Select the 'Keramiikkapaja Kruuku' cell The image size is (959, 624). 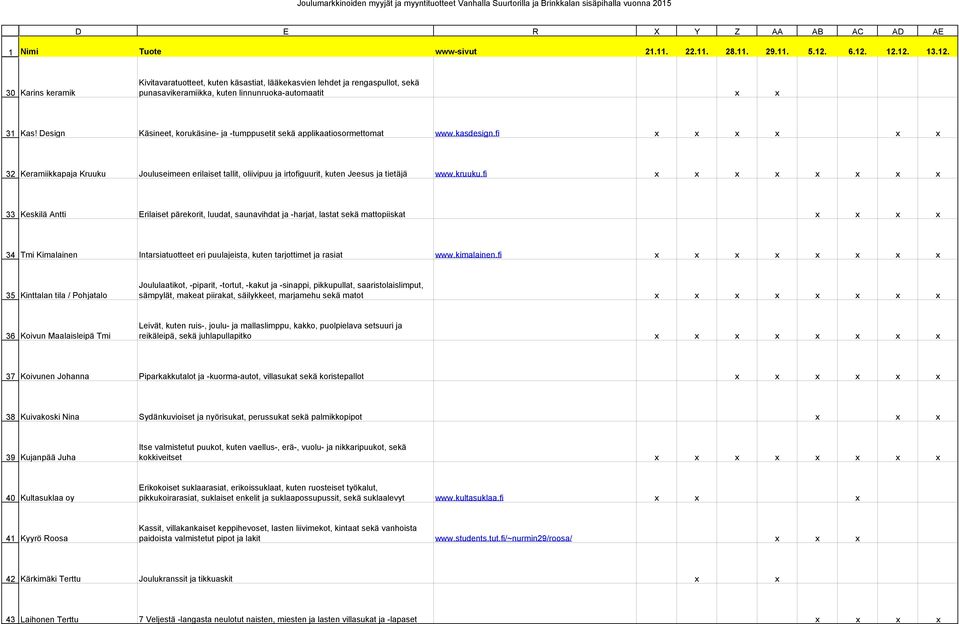coord(78,158)
